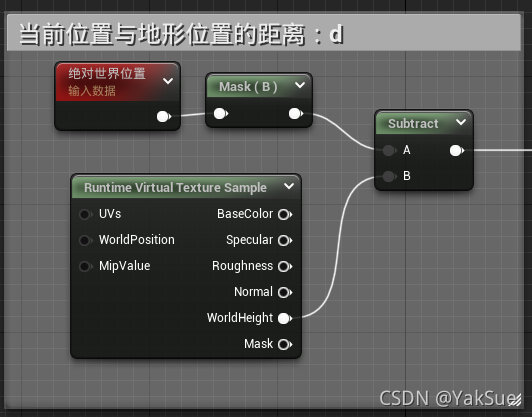Select the 绝对世界位置 node header

tap(117, 82)
